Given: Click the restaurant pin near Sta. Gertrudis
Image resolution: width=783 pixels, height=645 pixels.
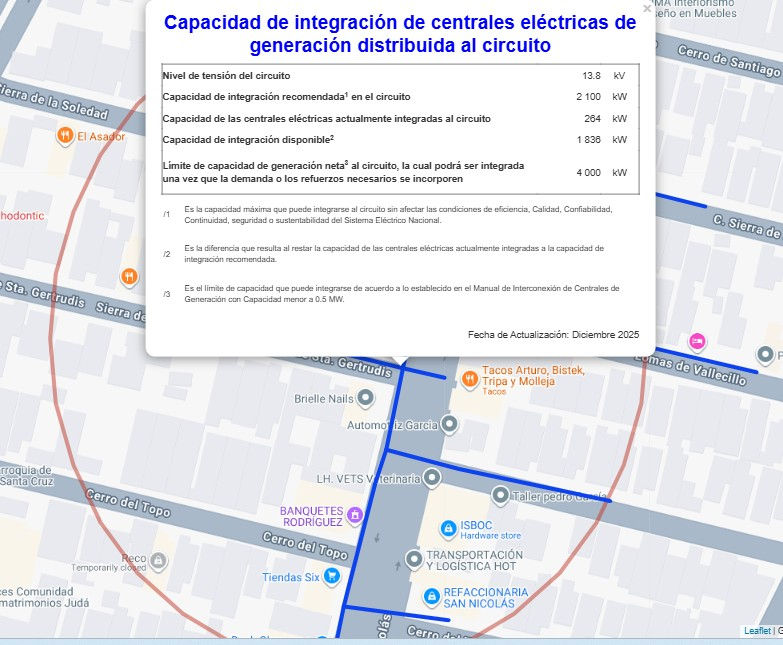Looking at the screenshot, I should [129, 277].
